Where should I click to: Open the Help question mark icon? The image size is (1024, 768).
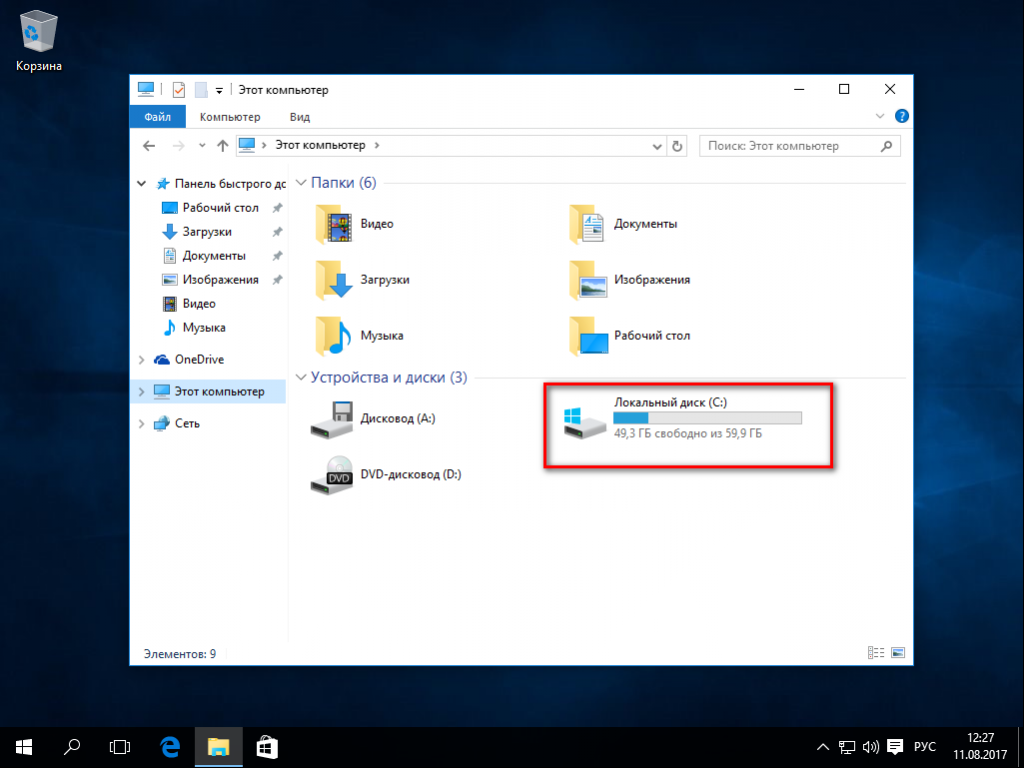click(901, 117)
